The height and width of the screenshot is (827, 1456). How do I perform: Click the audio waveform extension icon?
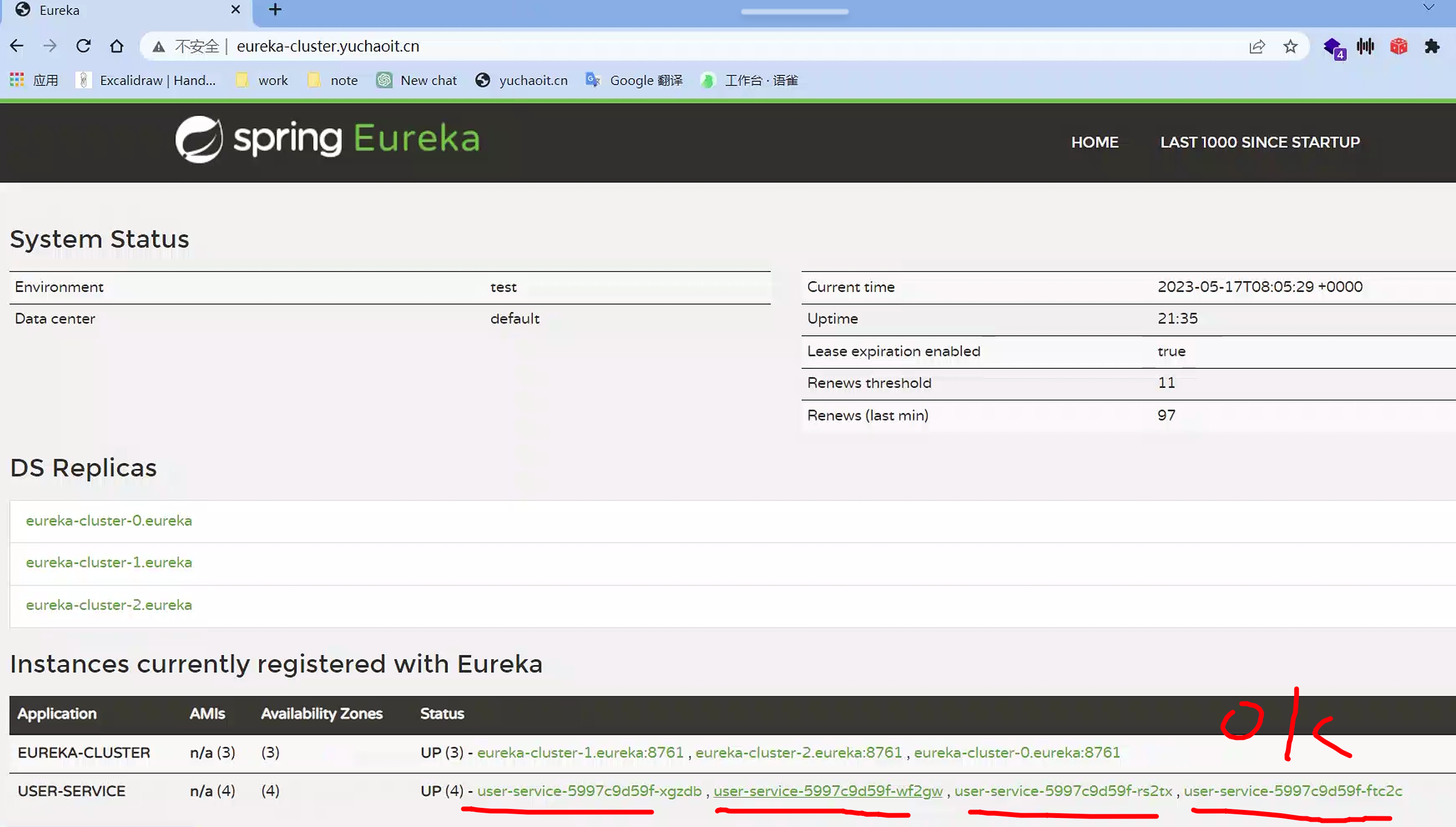(x=1365, y=46)
